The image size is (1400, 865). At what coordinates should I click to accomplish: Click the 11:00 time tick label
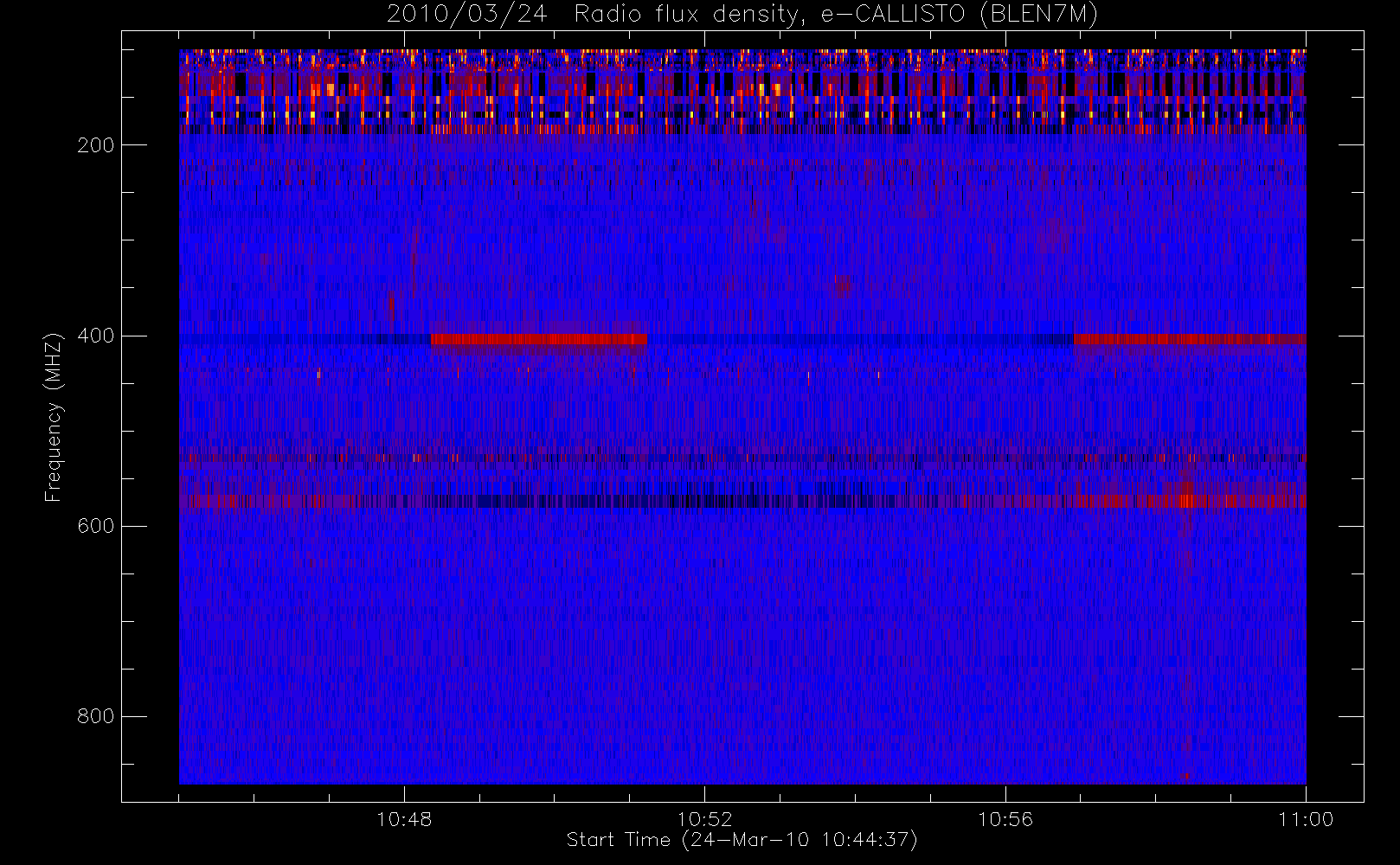tap(1306, 819)
